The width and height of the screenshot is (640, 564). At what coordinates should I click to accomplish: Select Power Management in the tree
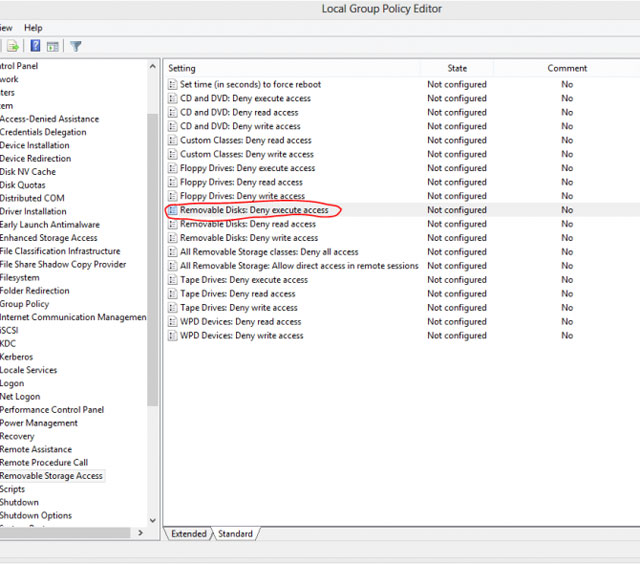(x=39, y=423)
